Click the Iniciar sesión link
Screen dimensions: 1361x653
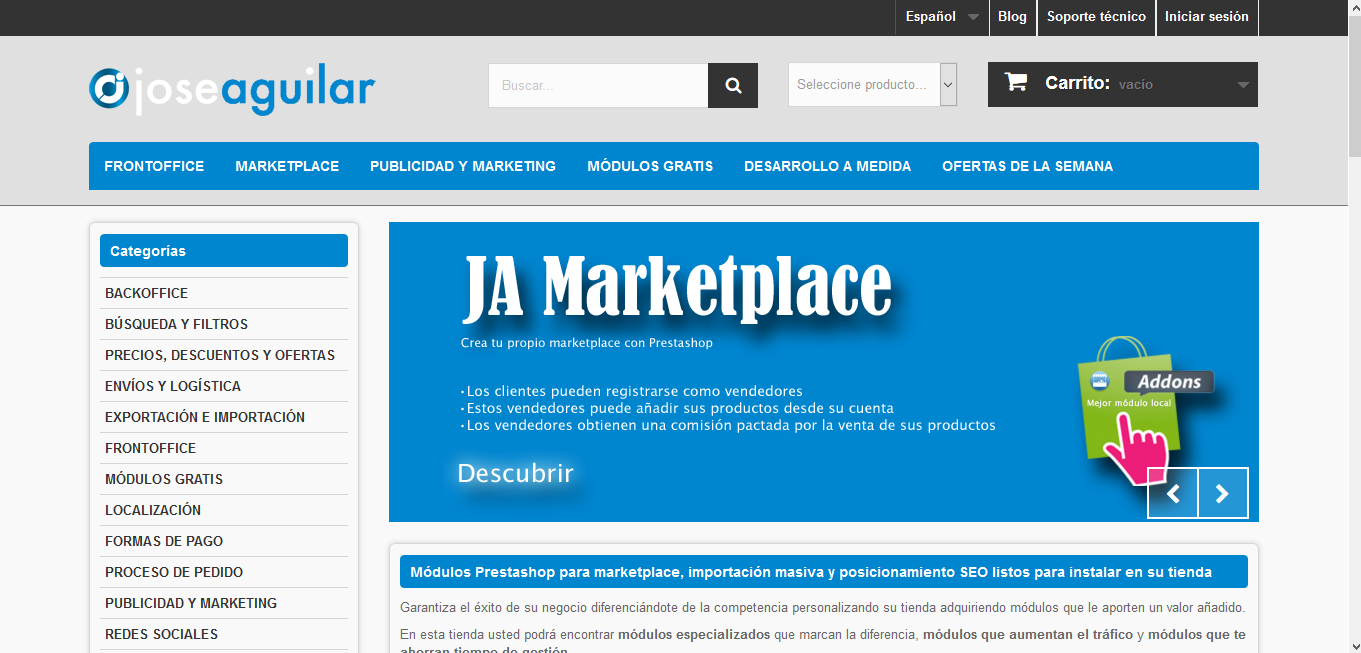point(1206,17)
